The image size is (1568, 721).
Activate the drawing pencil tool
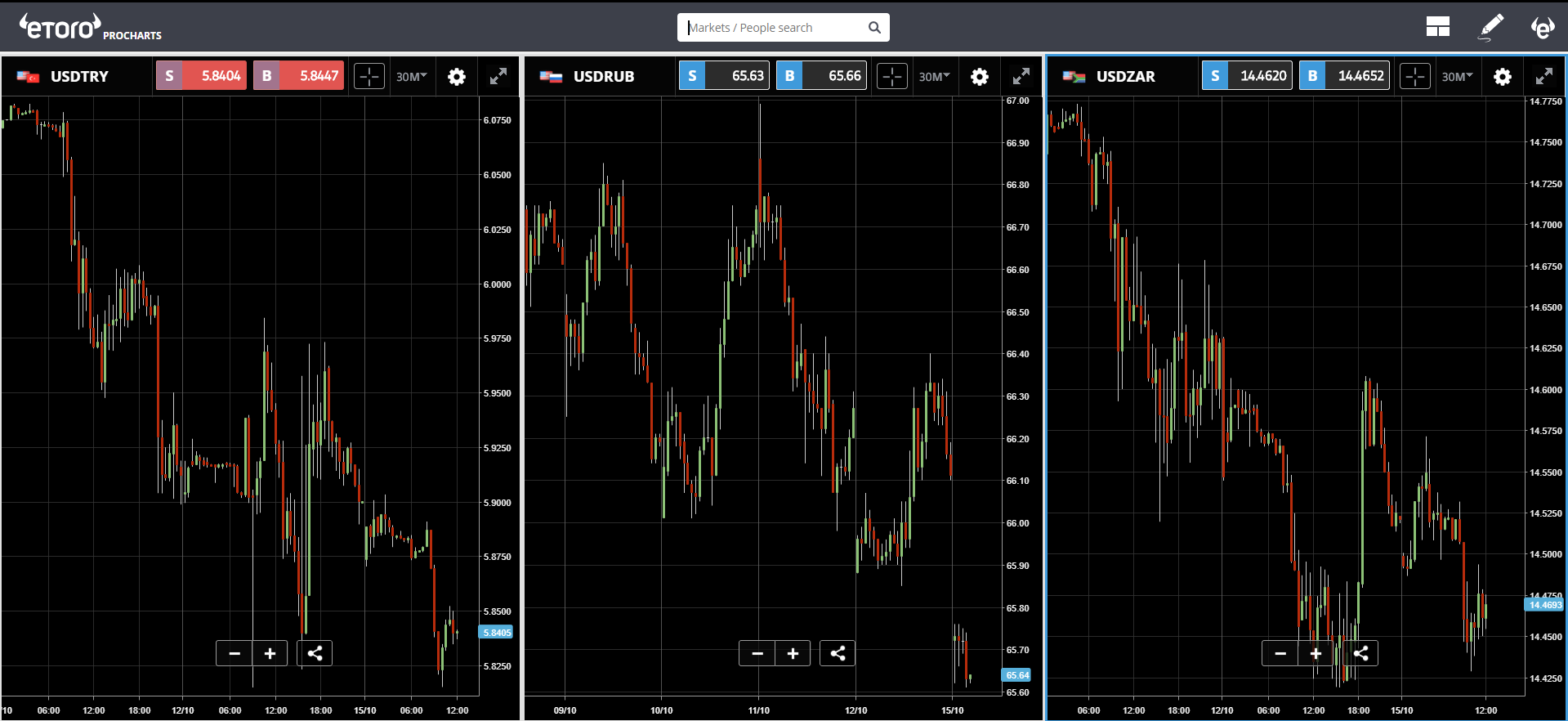coord(1490,27)
